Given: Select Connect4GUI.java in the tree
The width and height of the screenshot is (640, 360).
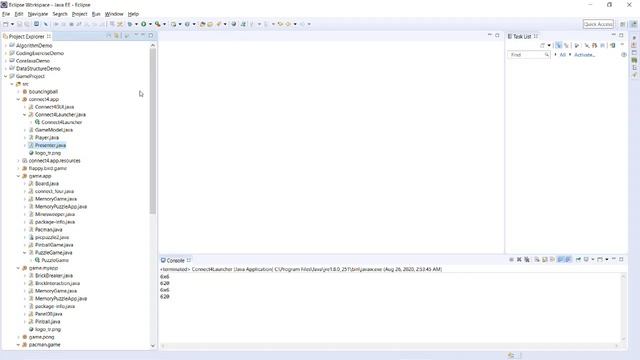Looking at the screenshot, I should click(54, 107).
